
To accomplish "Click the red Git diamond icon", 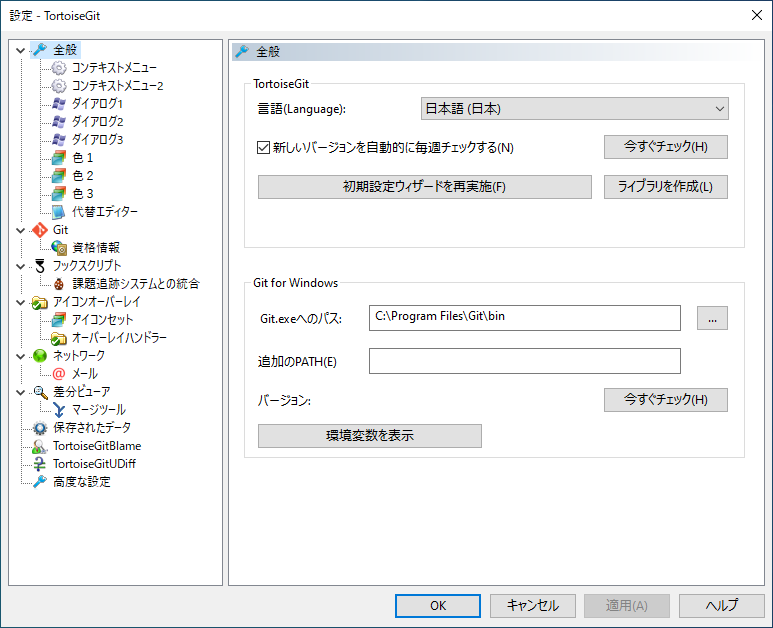I will [39, 230].
